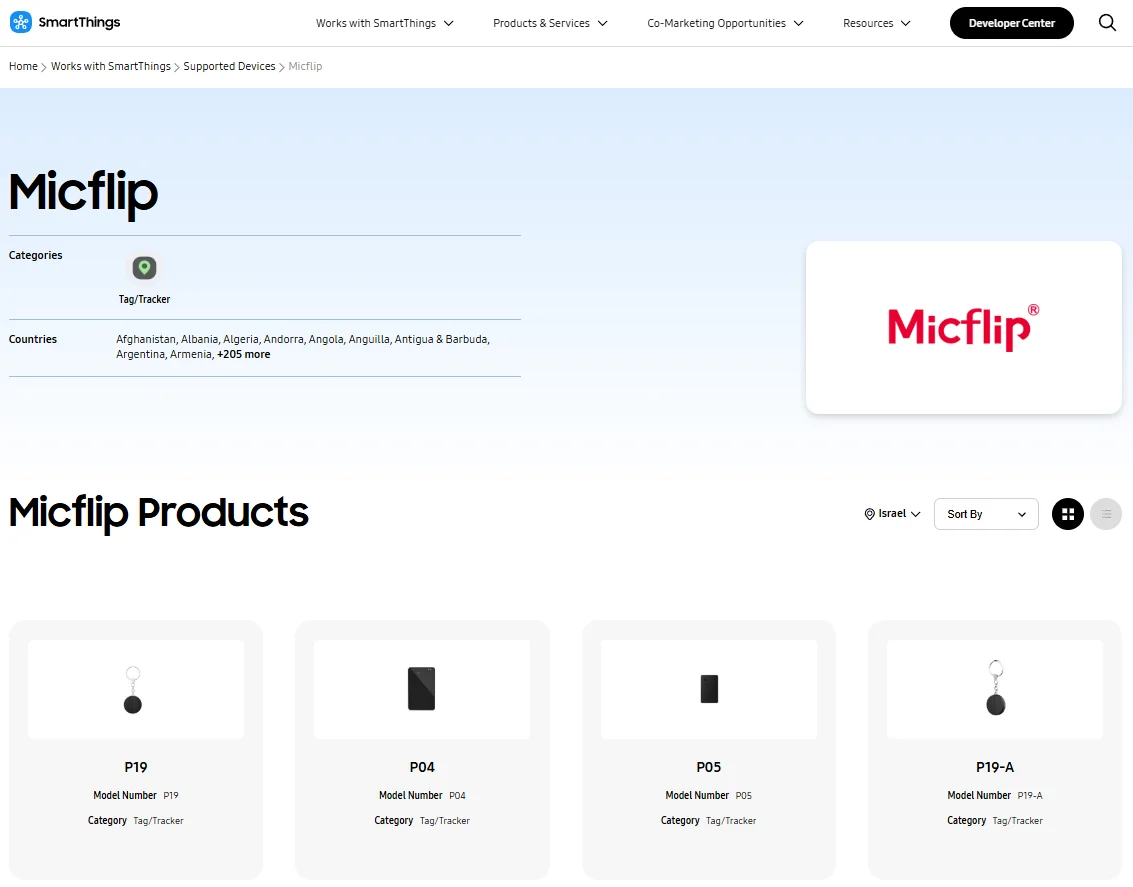Open the P05 tracker image

[x=709, y=689]
